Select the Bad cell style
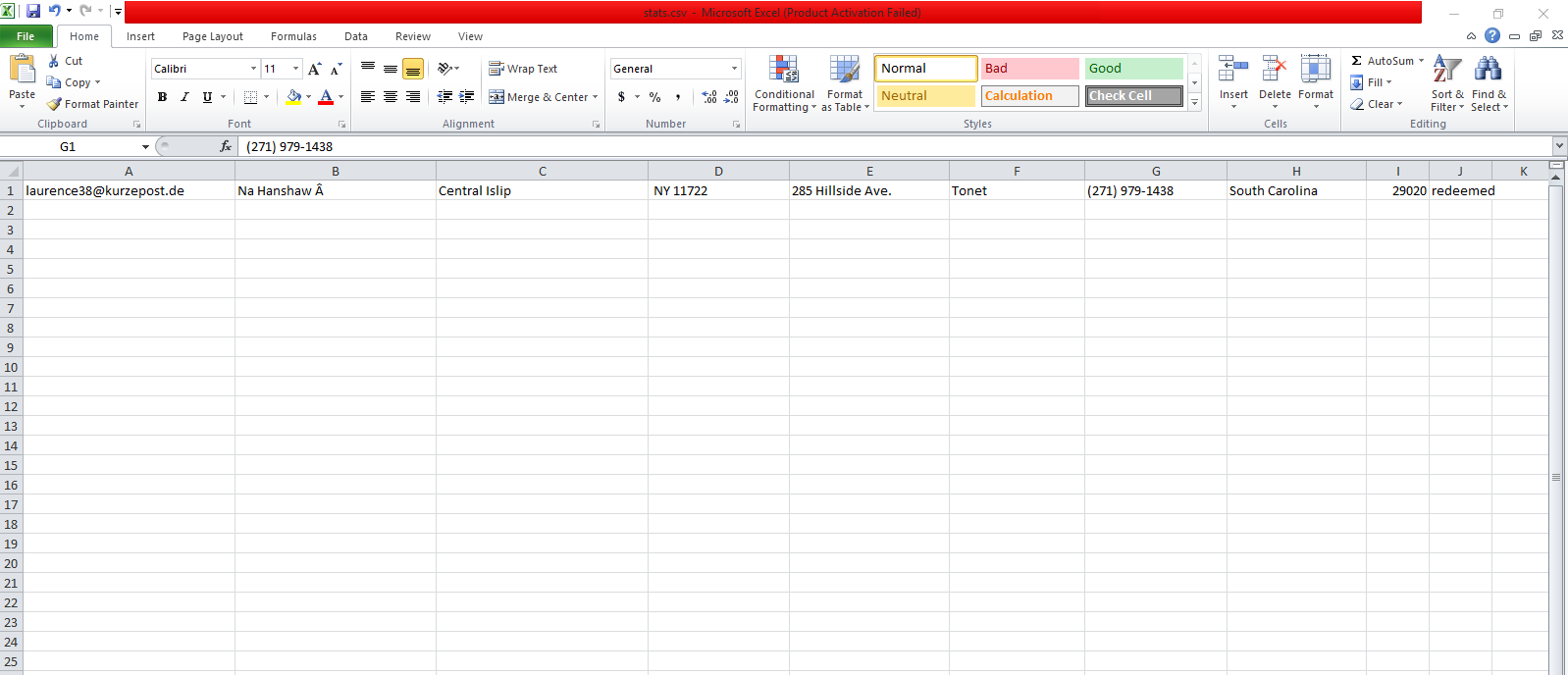 pos(1029,69)
